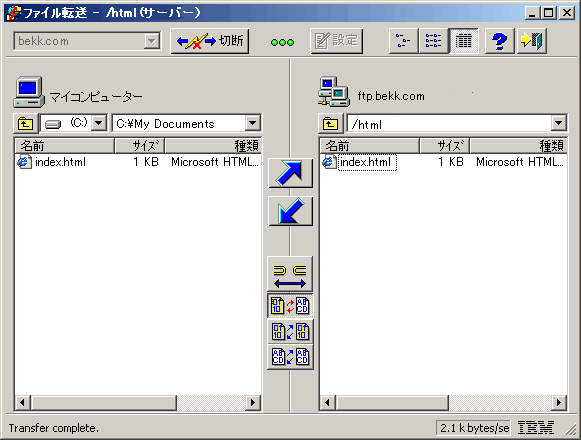Image resolution: width=581 pixels, height=440 pixels.
Task: Click the upload arrow button
Action: (x=290, y=173)
